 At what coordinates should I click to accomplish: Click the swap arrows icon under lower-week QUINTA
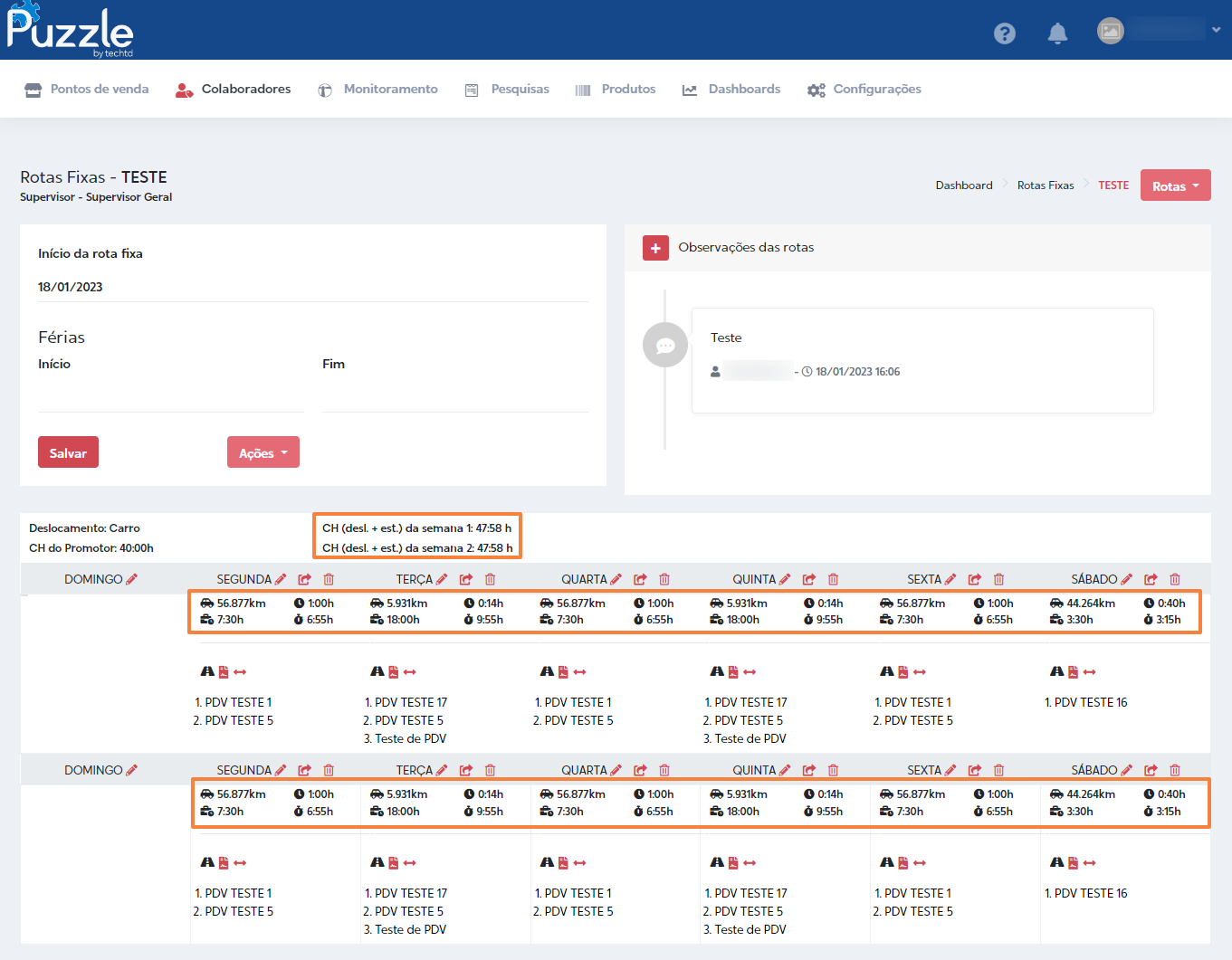pos(750,862)
